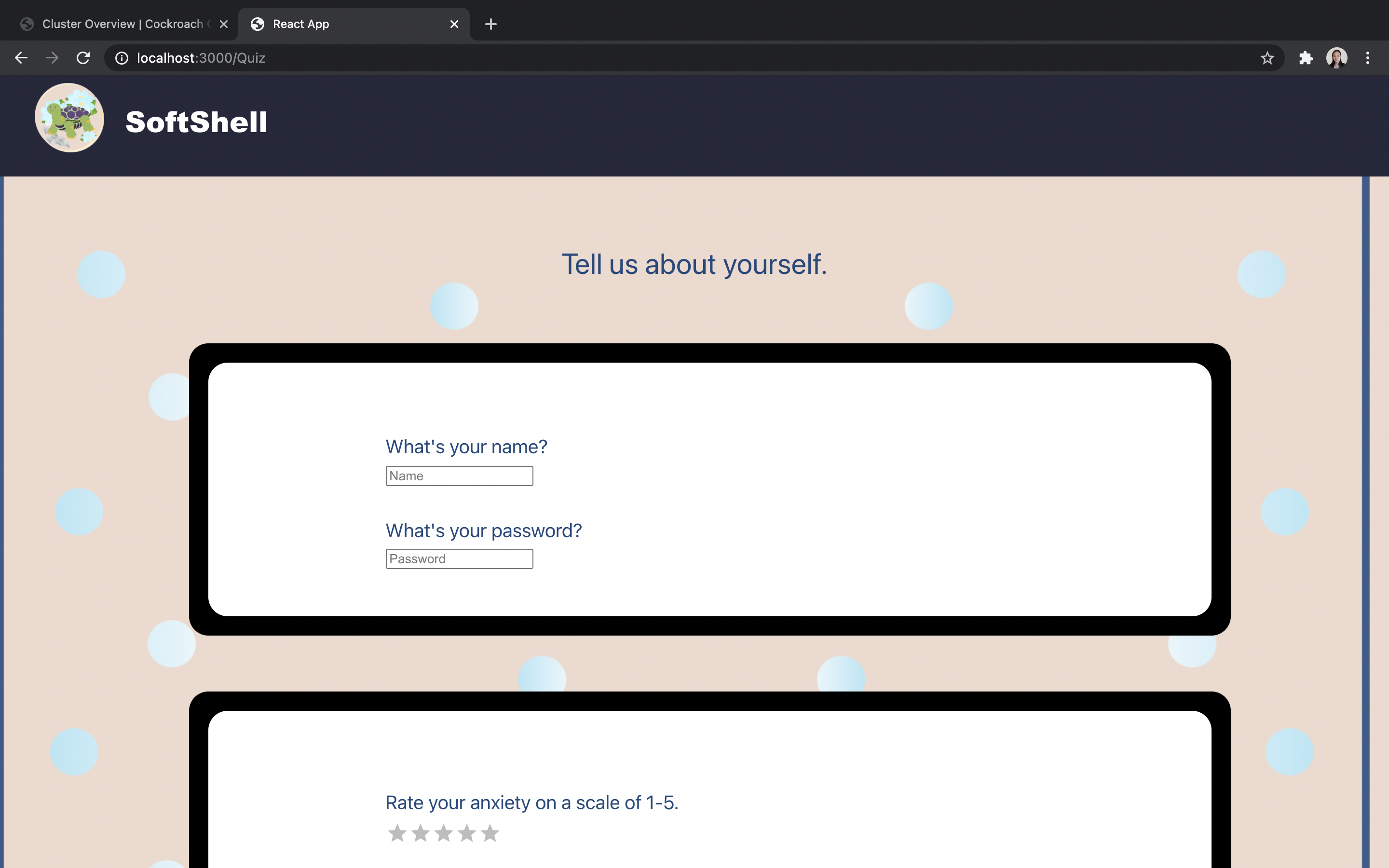Click the Name input field
Screen dimensions: 1389x868
(x=459, y=476)
